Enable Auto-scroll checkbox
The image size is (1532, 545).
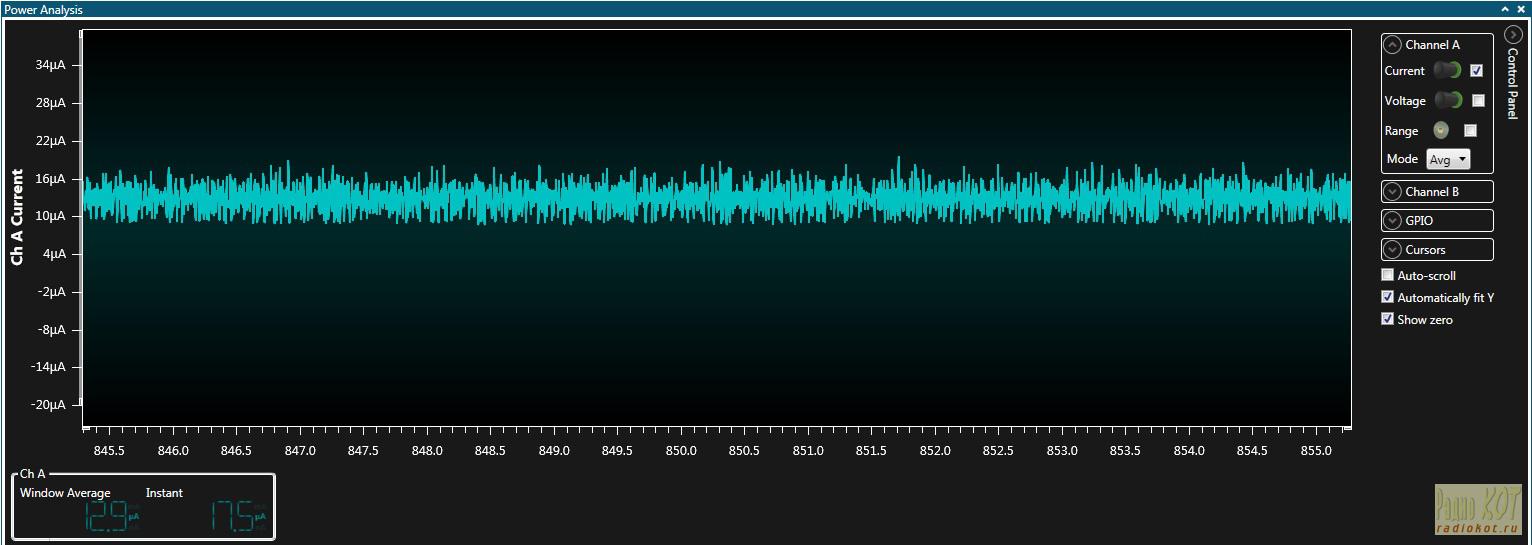1387,275
